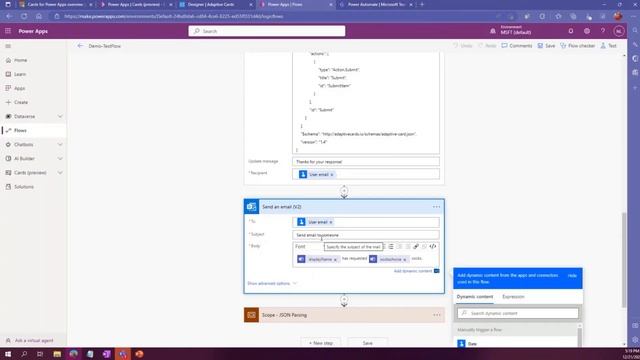Click the Add dynamic content link
640x360 pixels.
click(x=413, y=271)
